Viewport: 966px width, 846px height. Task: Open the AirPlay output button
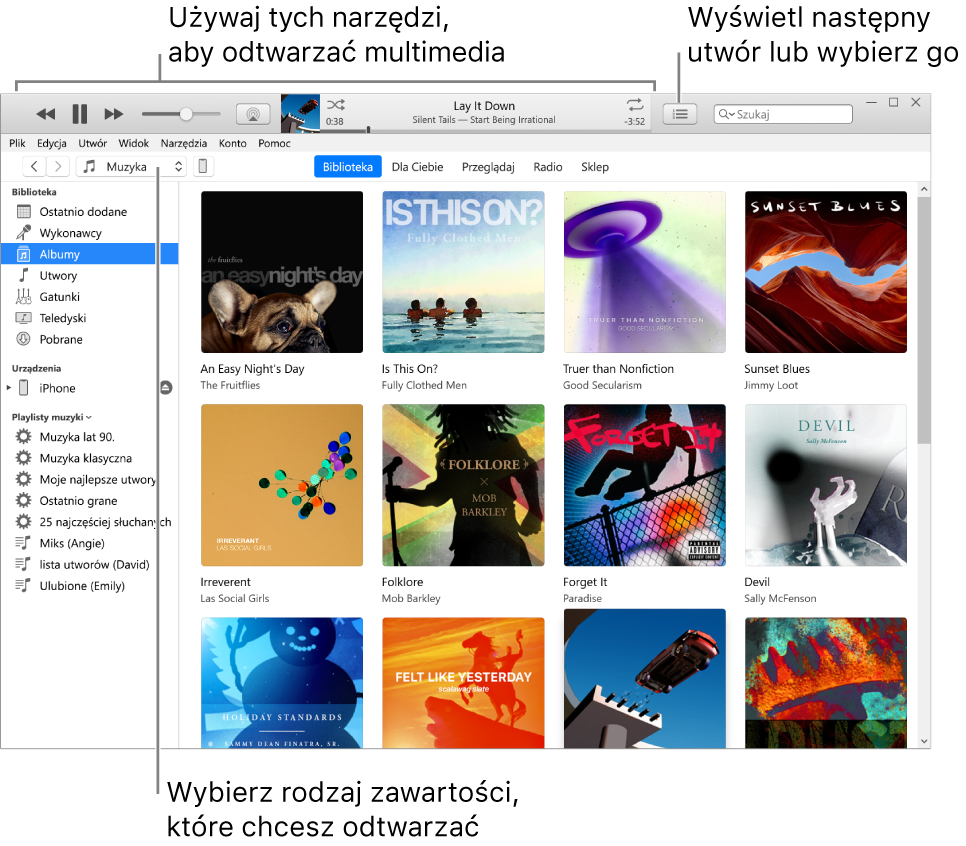(x=253, y=114)
